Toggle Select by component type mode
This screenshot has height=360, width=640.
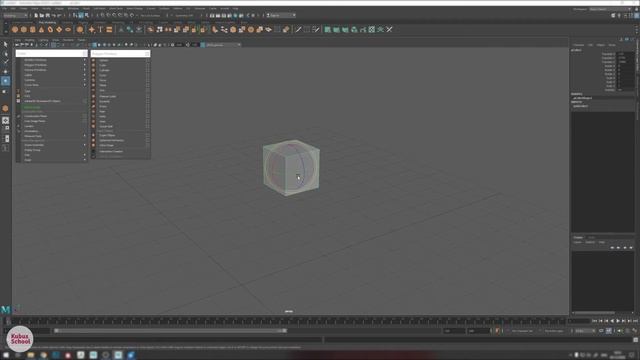(87, 16)
